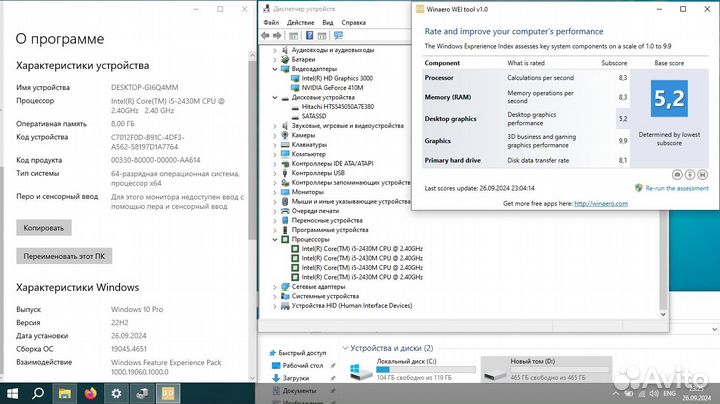This screenshot has width=720, height=404.
Task: Expand Звуковые, игровые и видеоустройства category
Action: click(x=275, y=126)
